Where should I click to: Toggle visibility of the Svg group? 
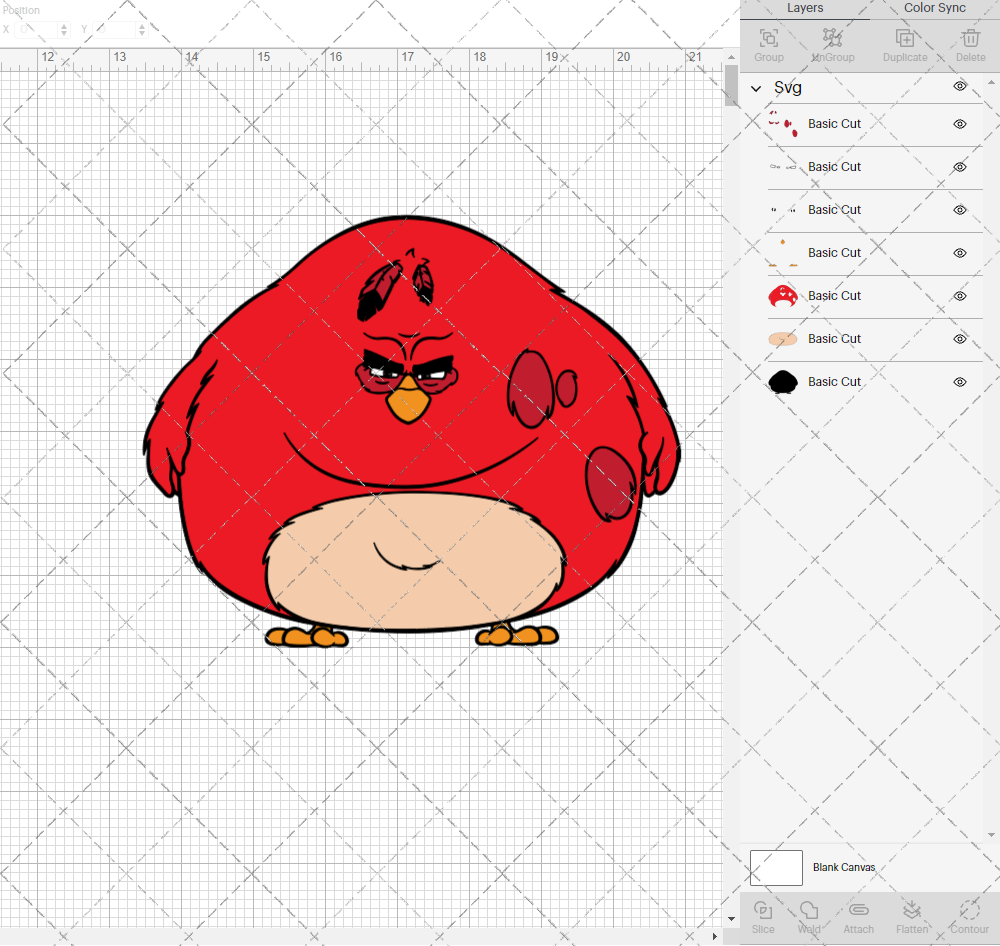(960, 86)
